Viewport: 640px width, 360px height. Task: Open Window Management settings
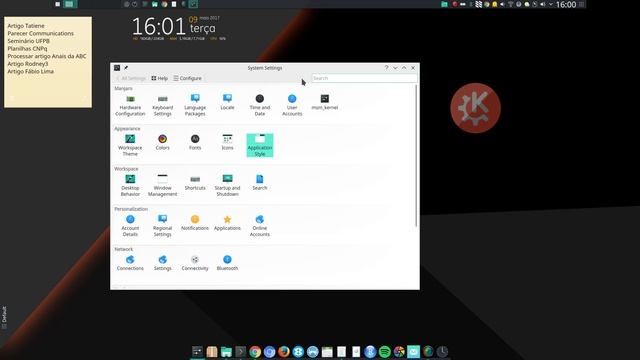click(x=162, y=185)
